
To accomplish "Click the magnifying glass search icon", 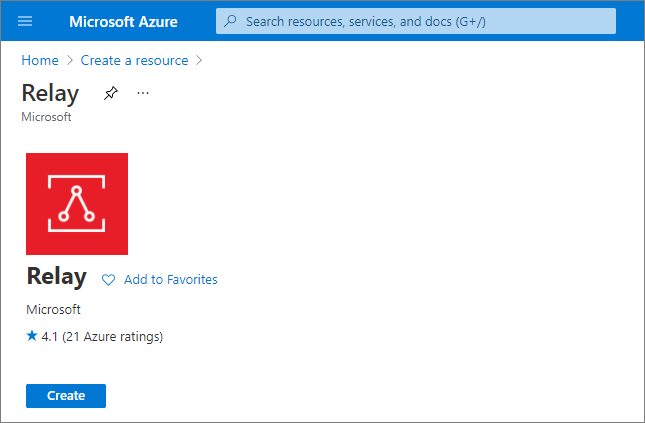I will click(x=231, y=21).
